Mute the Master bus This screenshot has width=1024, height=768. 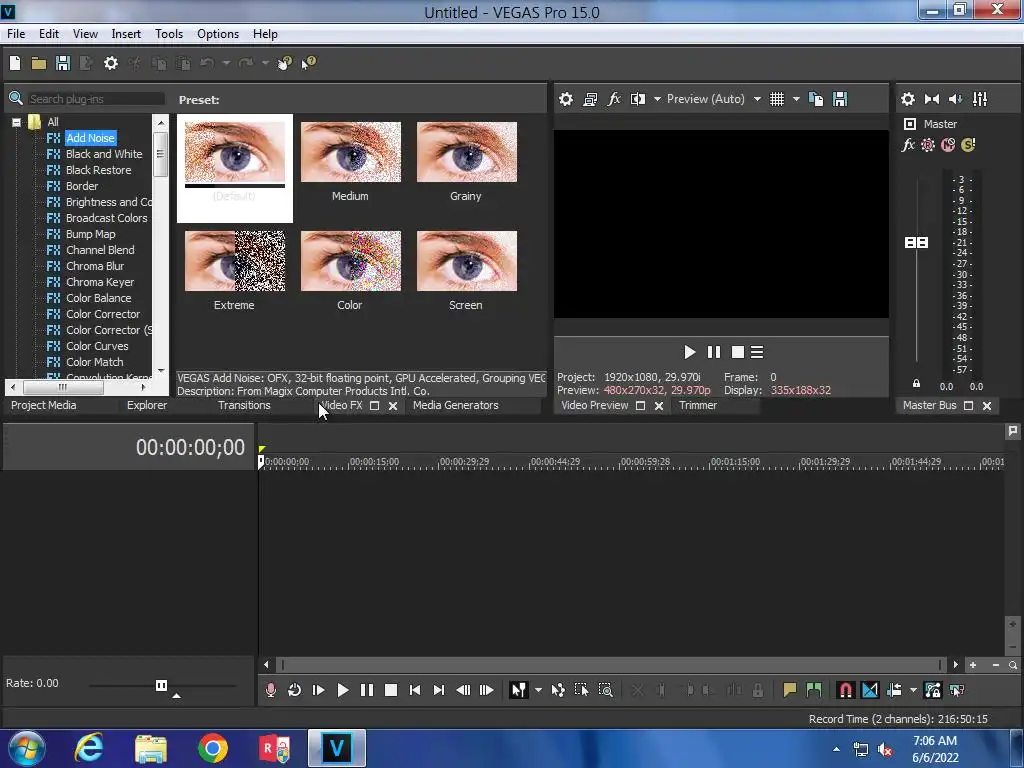[948, 145]
